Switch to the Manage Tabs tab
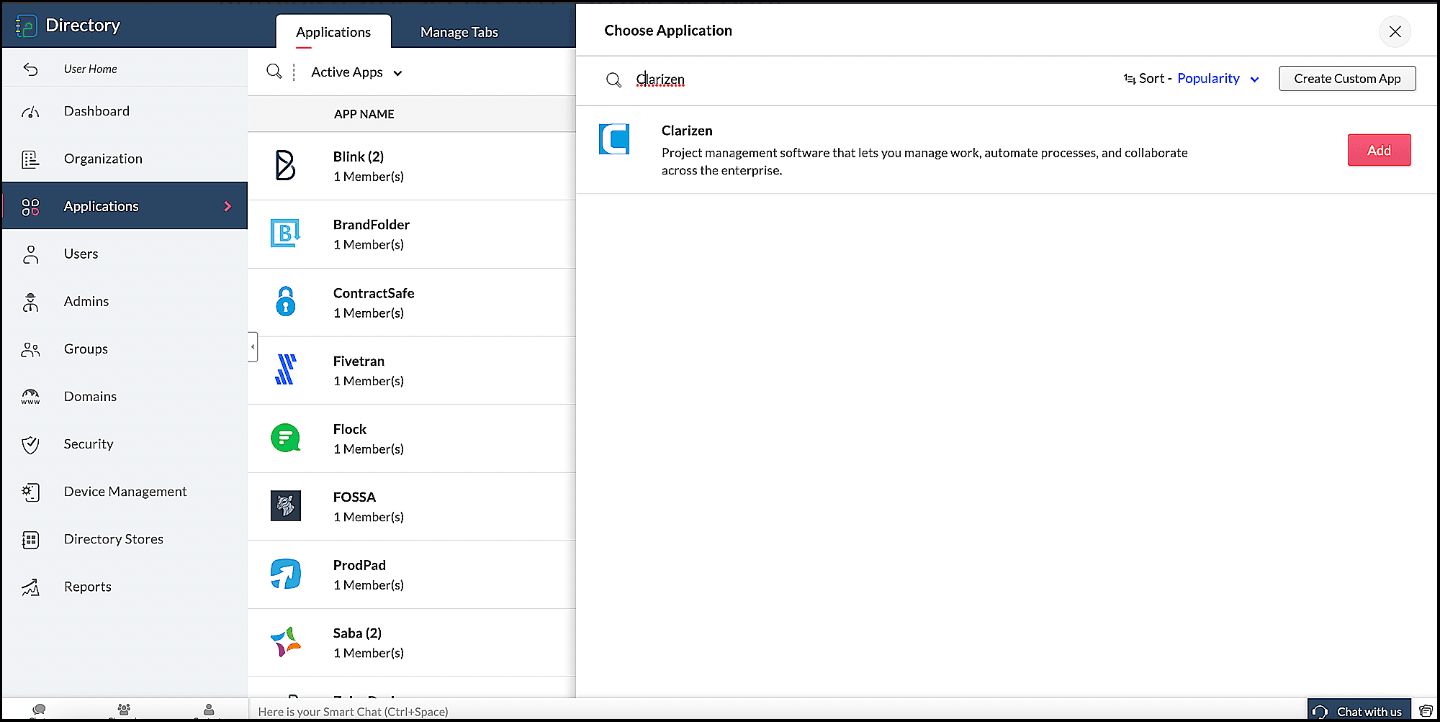 pyautogui.click(x=459, y=32)
